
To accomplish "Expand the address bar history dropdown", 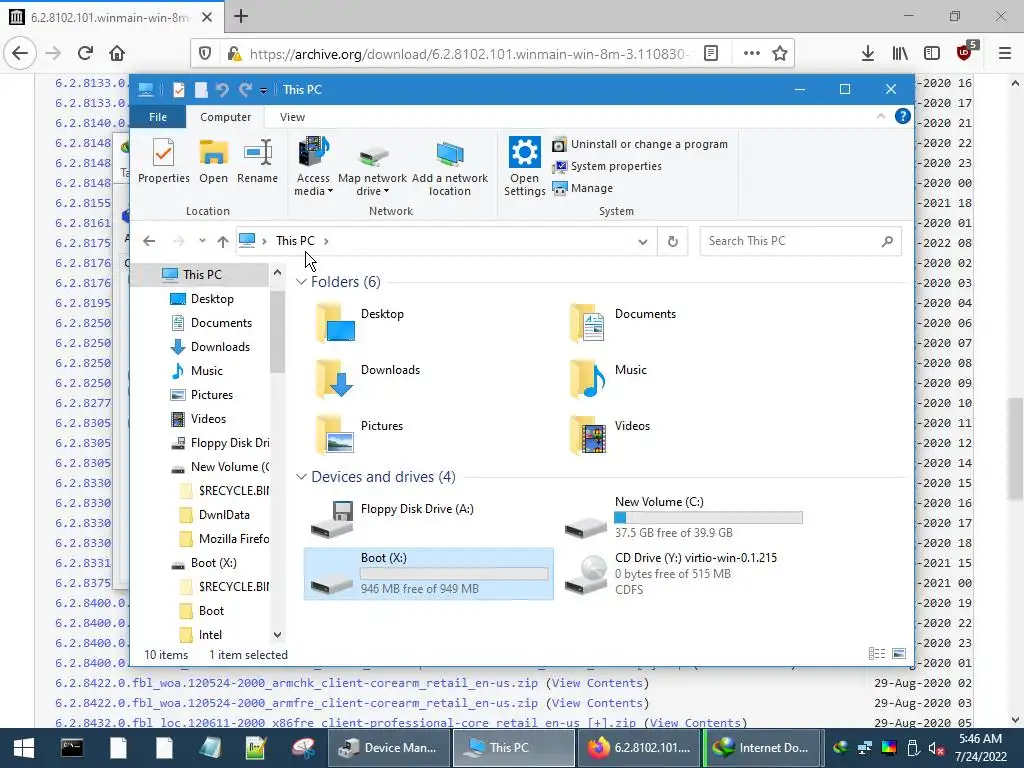I will click(x=643, y=242).
